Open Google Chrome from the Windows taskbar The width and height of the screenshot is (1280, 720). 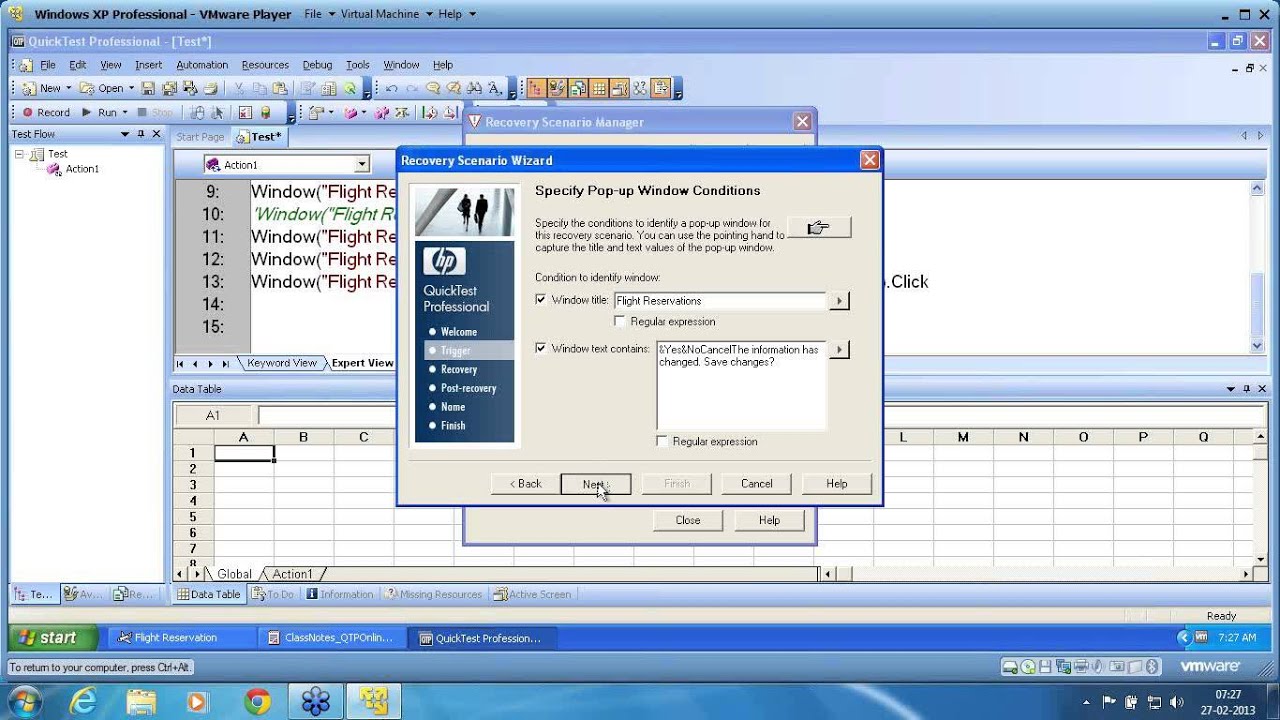(x=257, y=702)
